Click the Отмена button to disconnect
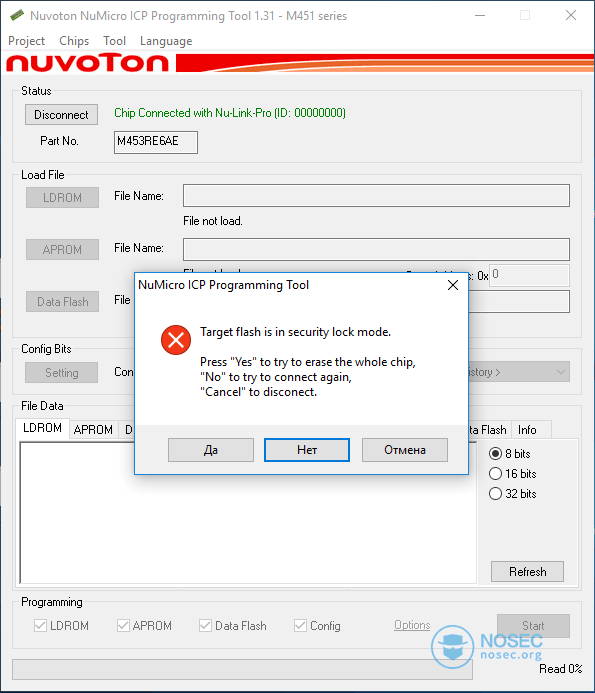The image size is (595, 693). pos(405,450)
